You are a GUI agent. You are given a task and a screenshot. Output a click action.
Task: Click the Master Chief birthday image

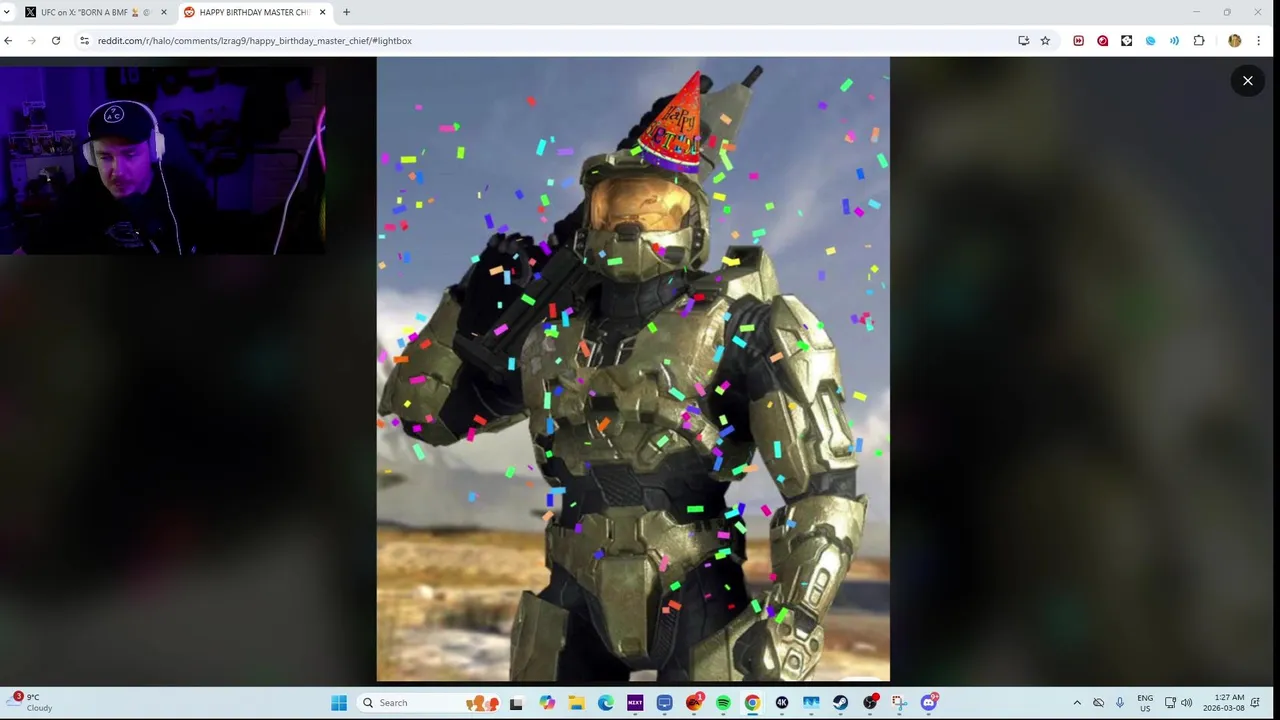[633, 369]
